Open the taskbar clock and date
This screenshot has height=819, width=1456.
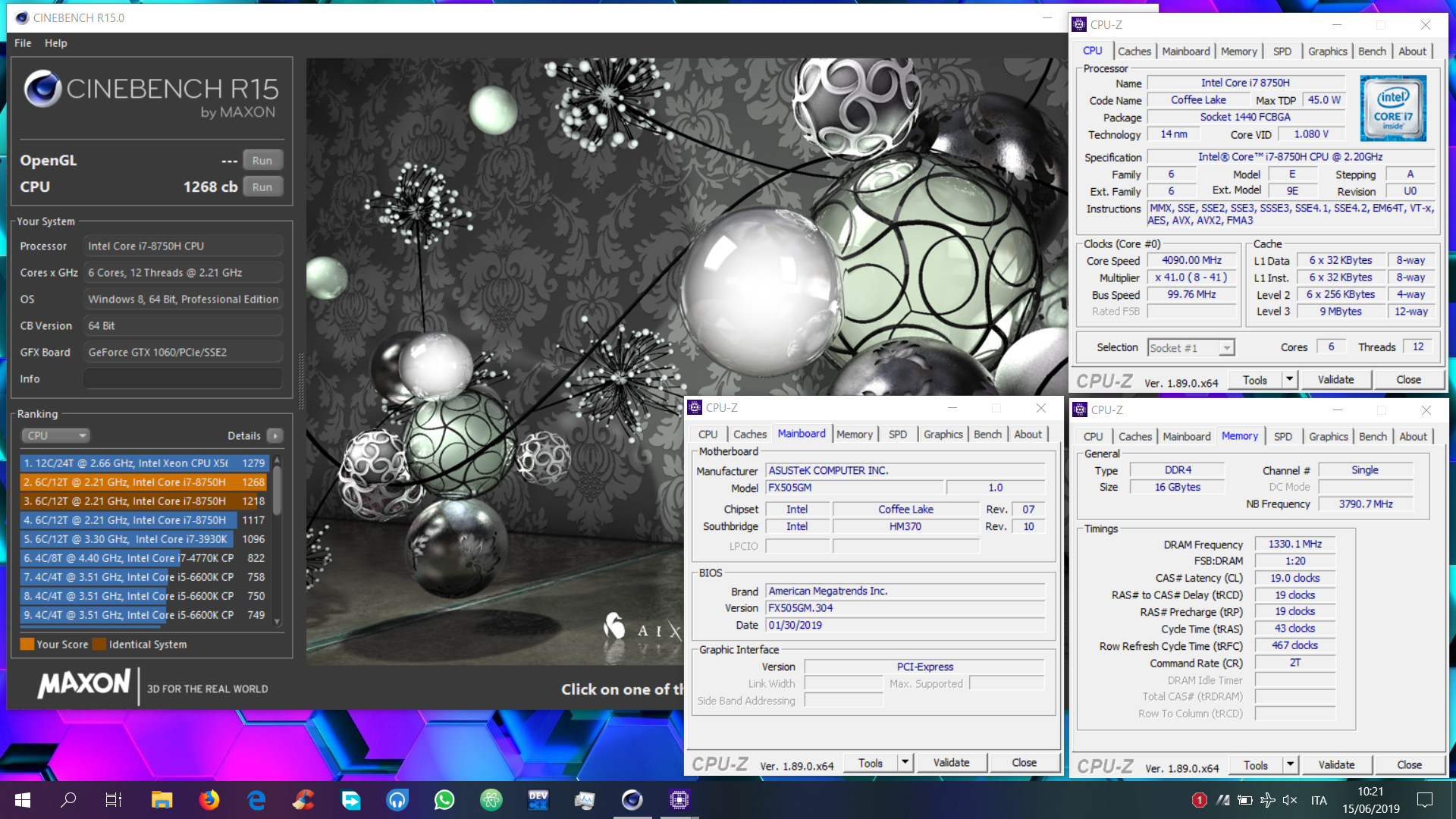1371,800
